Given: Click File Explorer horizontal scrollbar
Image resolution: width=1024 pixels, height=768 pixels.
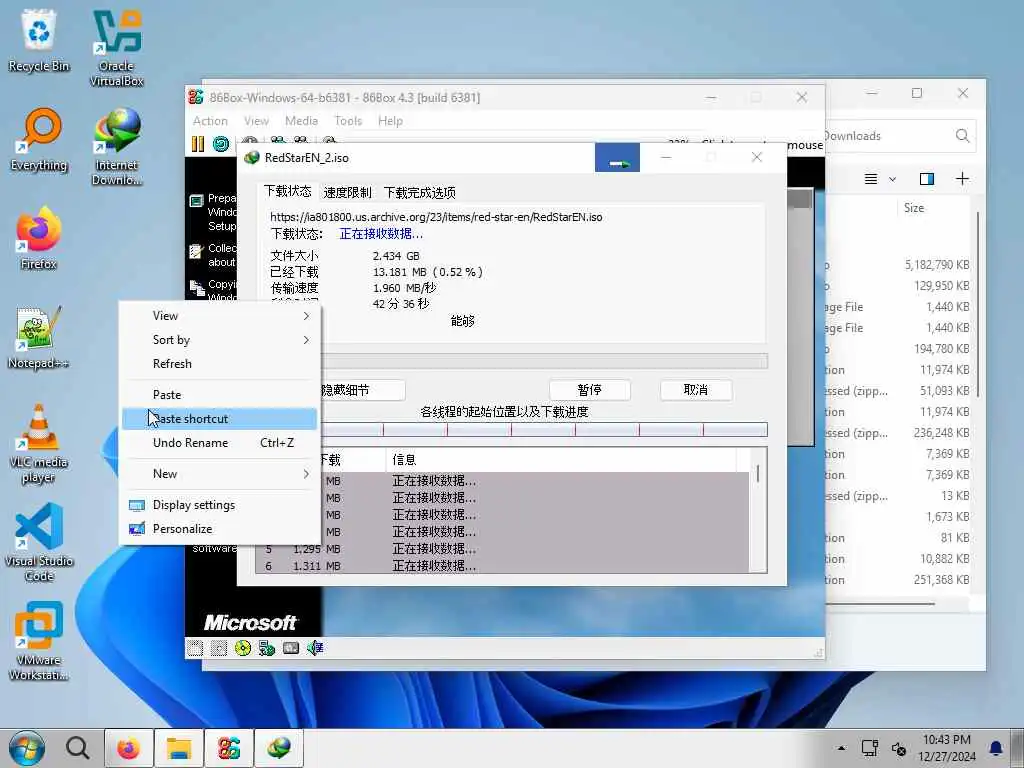Looking at the screenshot, I should click(880, 604).
